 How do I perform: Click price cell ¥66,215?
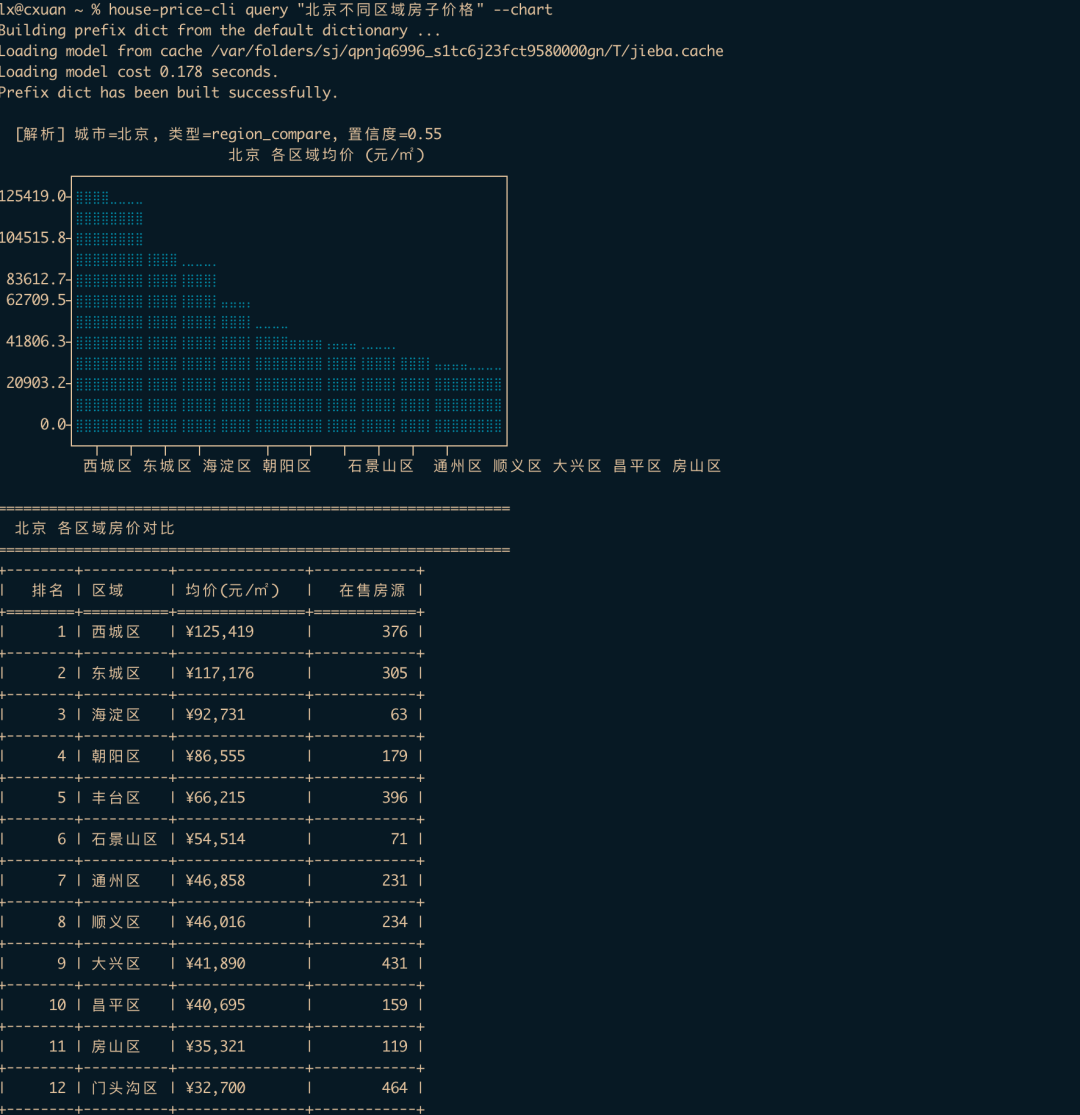[215, 798]
